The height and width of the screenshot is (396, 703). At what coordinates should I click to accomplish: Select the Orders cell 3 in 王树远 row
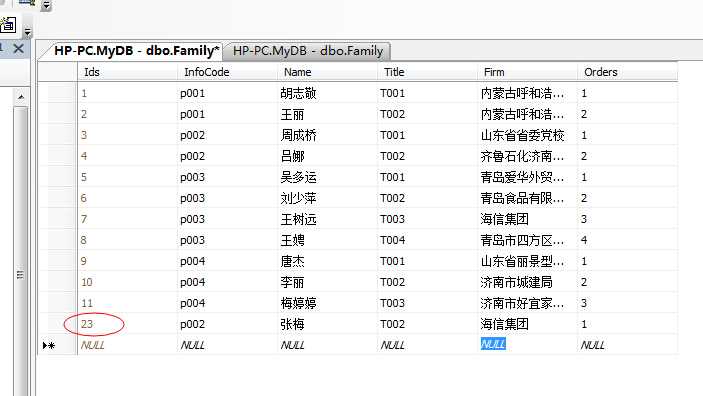click(627, 219)
